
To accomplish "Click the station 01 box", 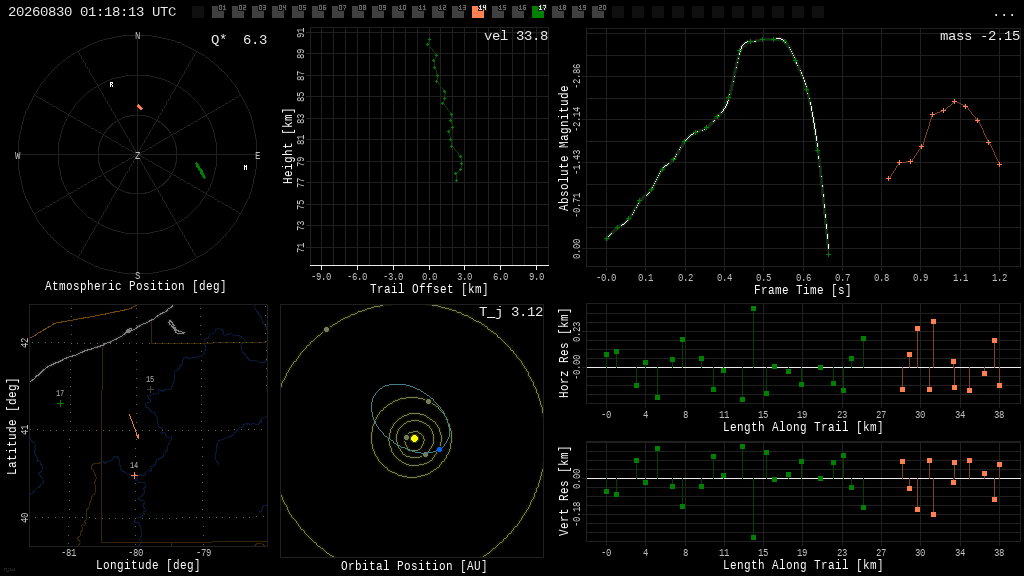I will click(x=218, y=11).
